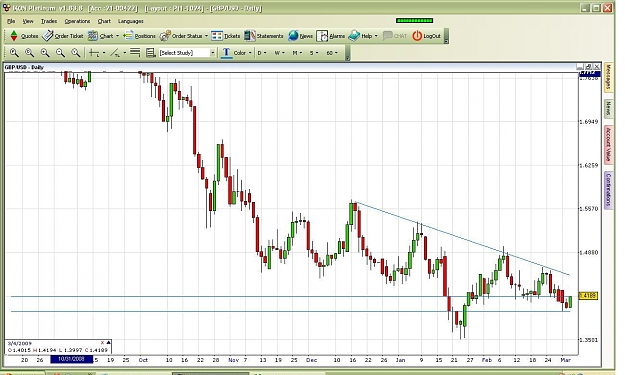Switch to the News side tab
Image resolution: width=625 pixels, height=375 pixels.
[x=609, y=108]
